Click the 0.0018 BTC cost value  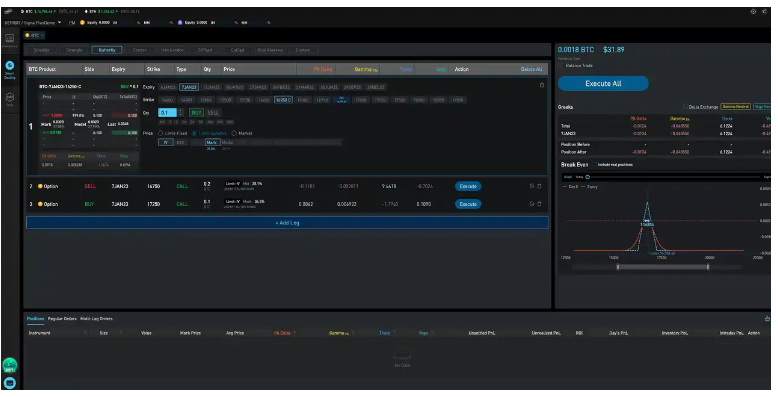(x=576, y=50)
